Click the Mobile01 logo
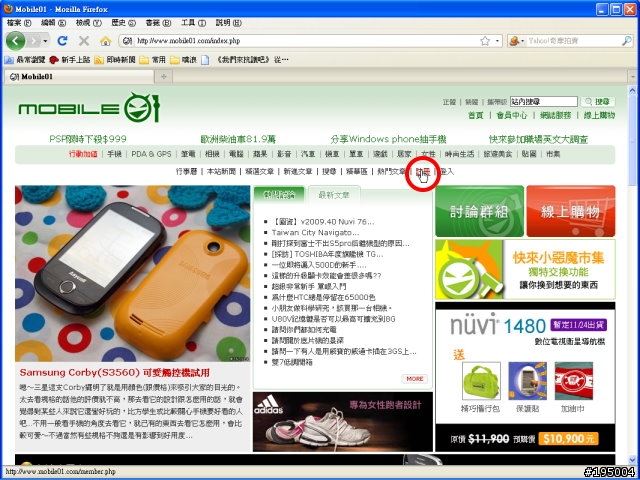Screen dimensions: 640x480 89,108
